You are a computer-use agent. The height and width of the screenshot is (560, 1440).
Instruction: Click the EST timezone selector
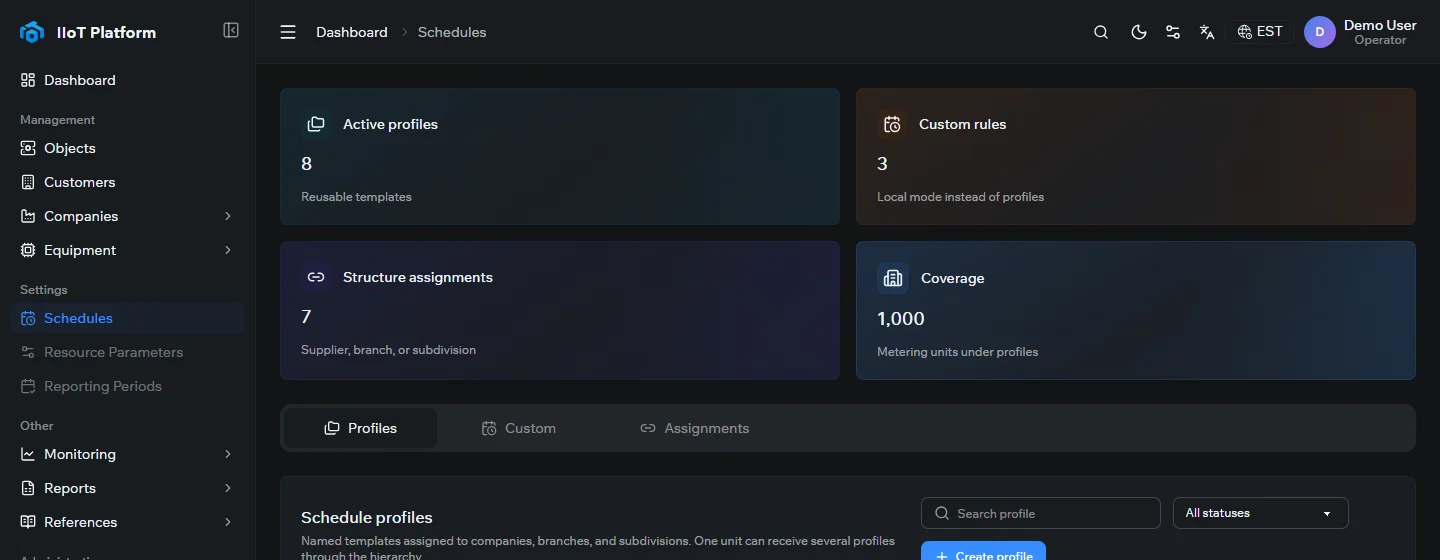[1260, 32]
